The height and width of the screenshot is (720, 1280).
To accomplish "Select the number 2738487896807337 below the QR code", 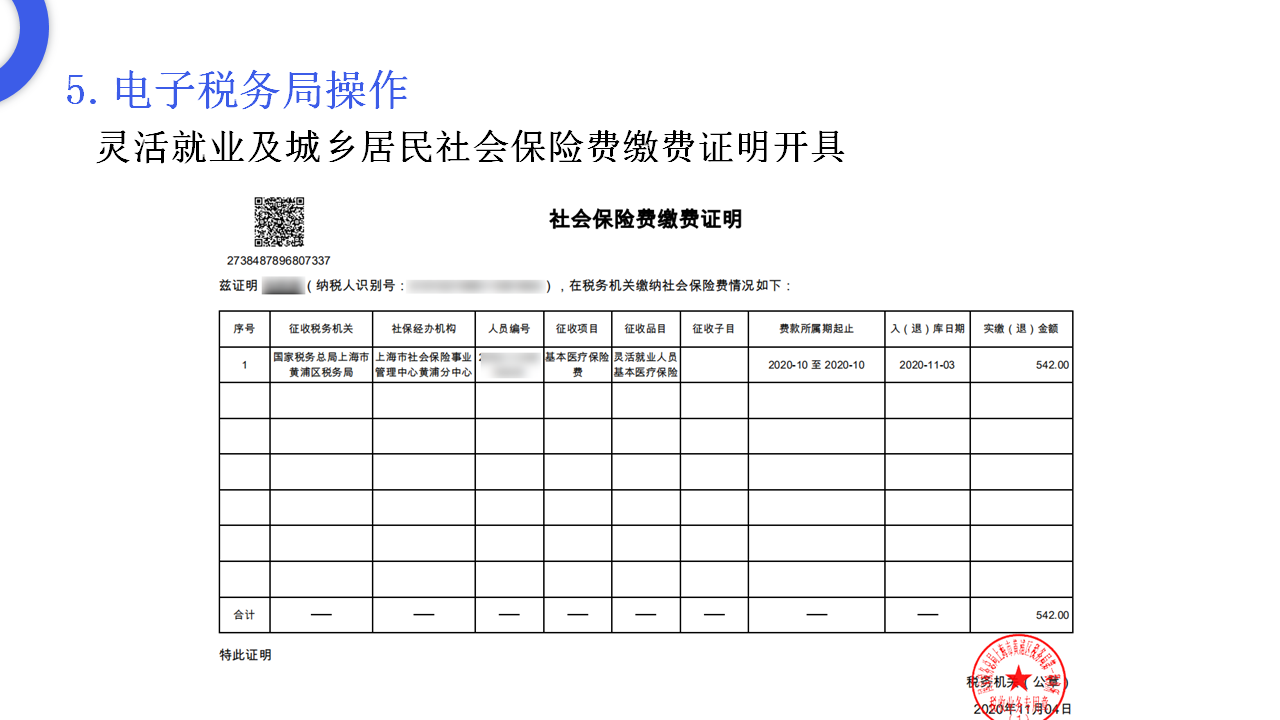I will 279,261.
